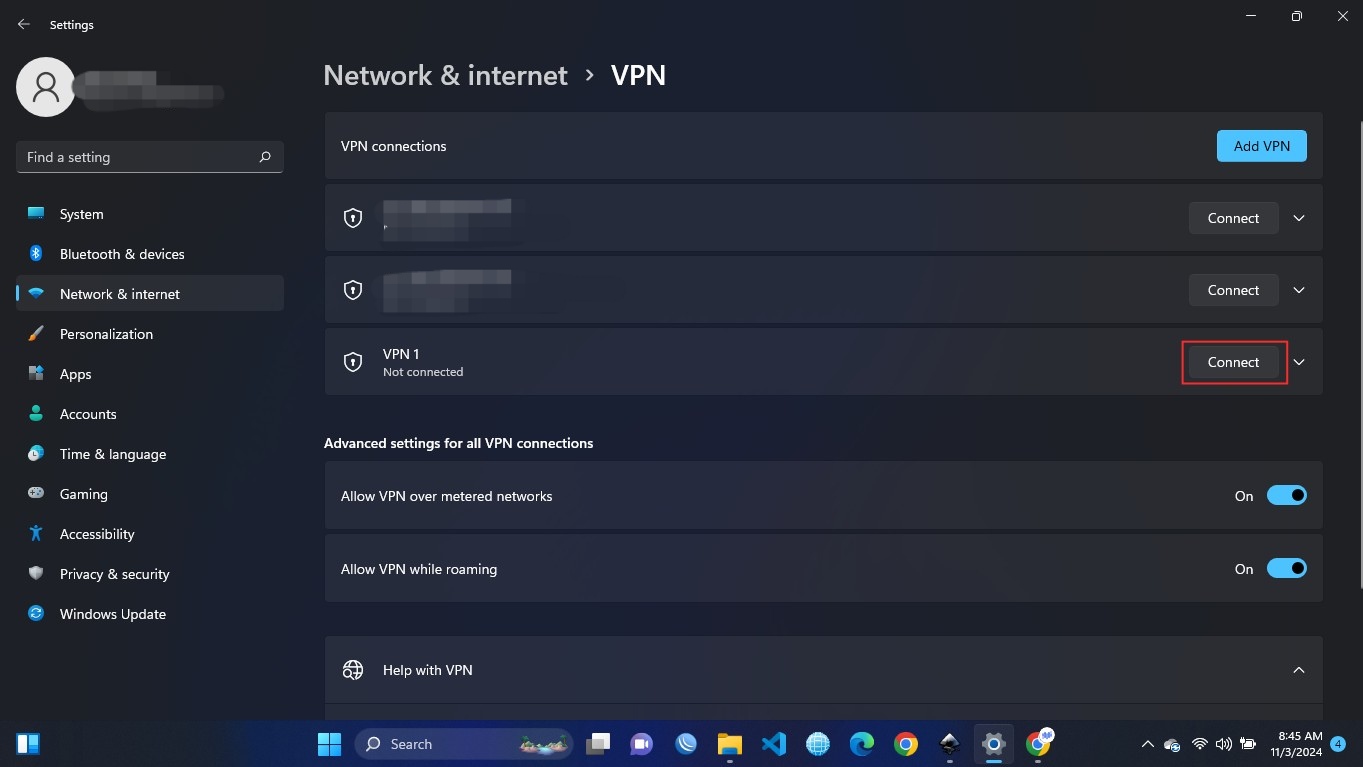This screenshot has height=767, width=1363.
Task: Click the back arrow in Settings
Action: (24, 24)
